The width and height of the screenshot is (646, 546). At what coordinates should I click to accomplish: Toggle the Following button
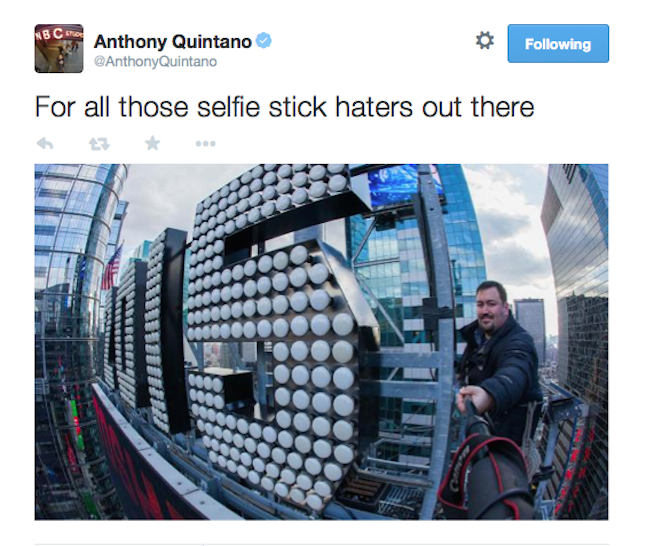(558, 44)
